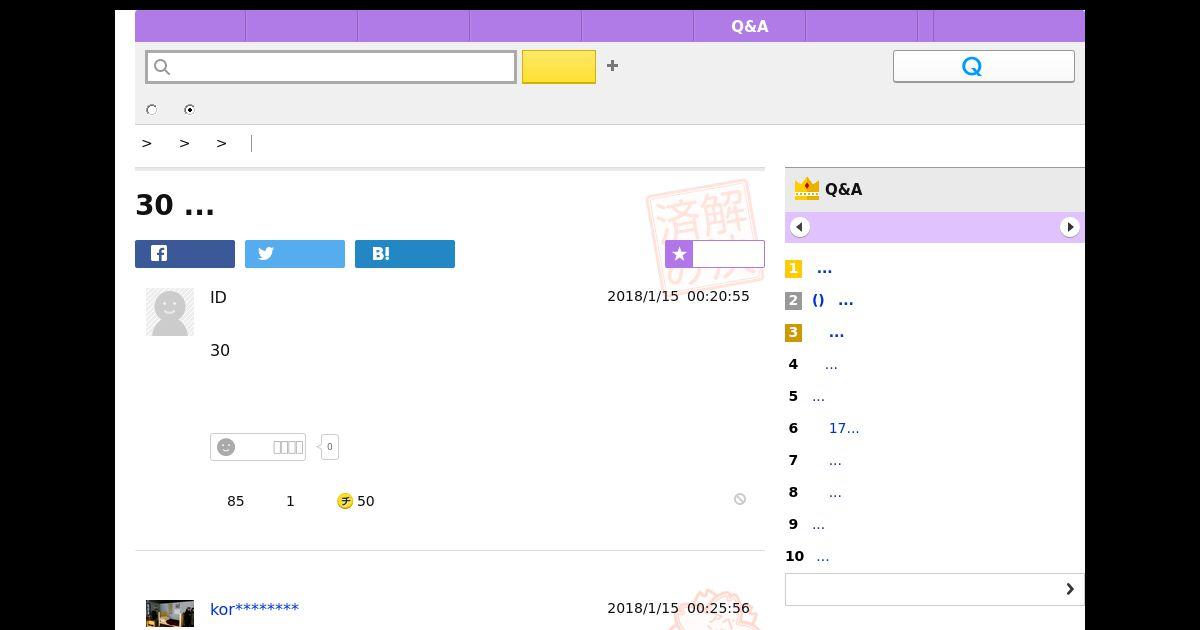The height and width of the screenshot is (630, 1200).
Task: Click the Q question button at top right
Action: 984,66
